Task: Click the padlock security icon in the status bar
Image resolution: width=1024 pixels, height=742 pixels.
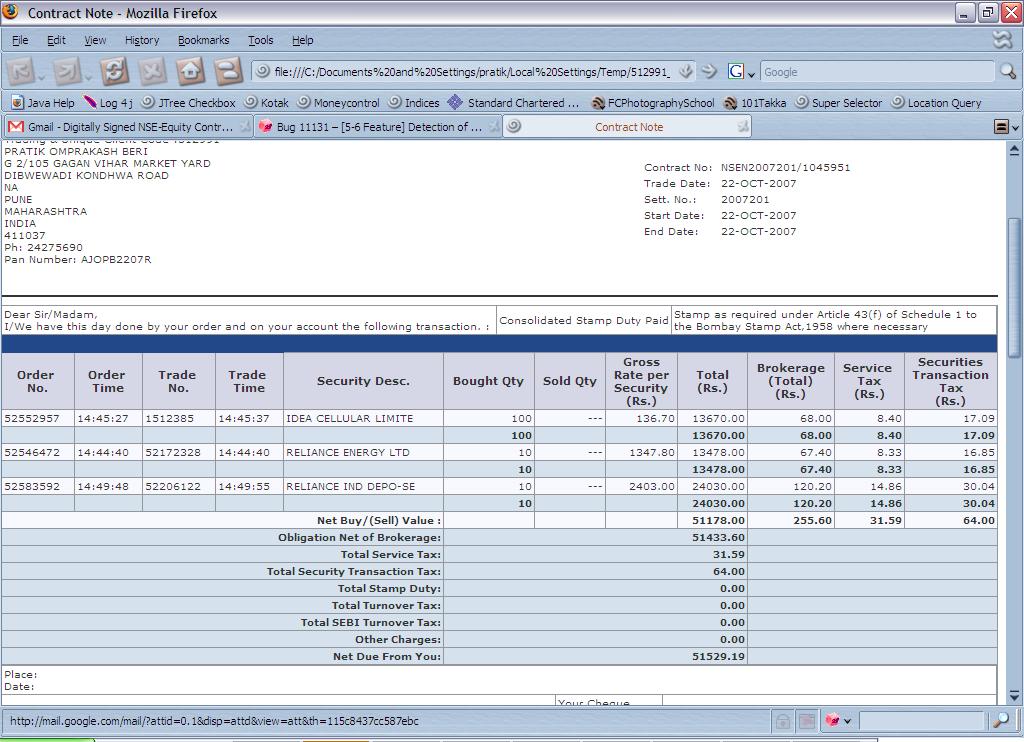Action: (782, 721)
